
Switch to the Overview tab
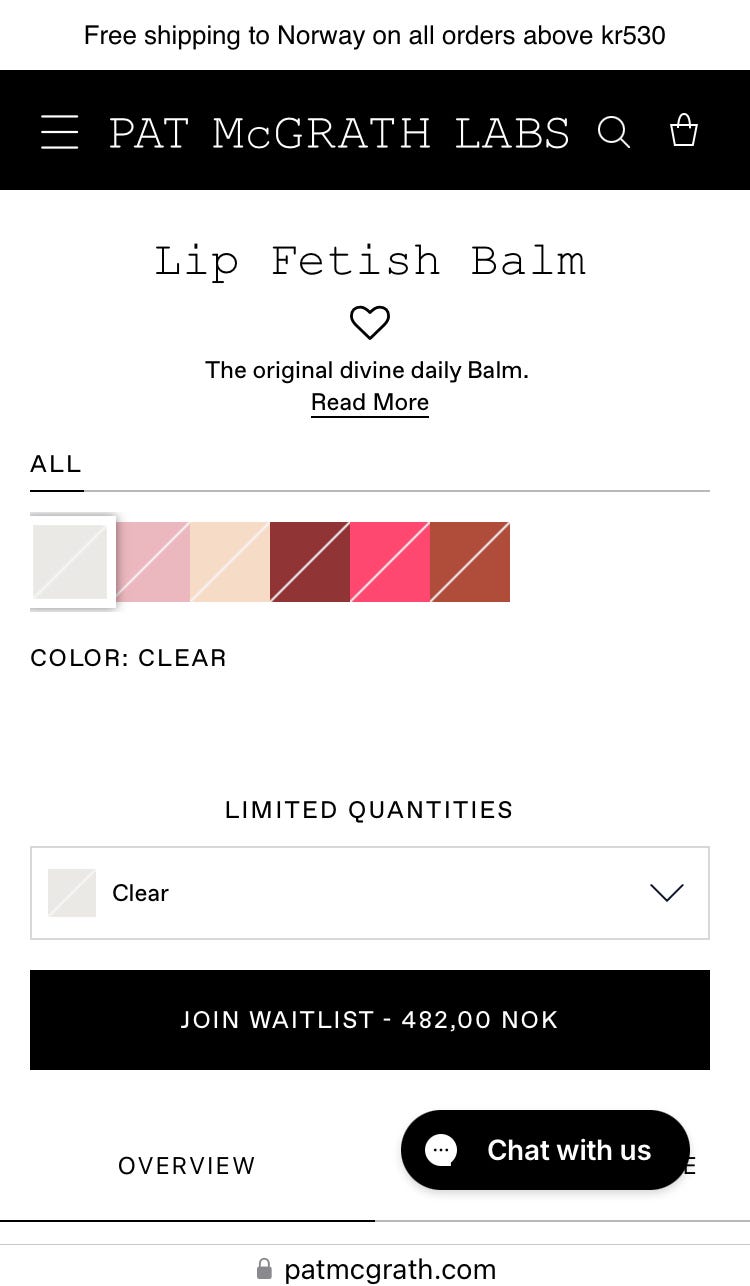coord(187,1166)
